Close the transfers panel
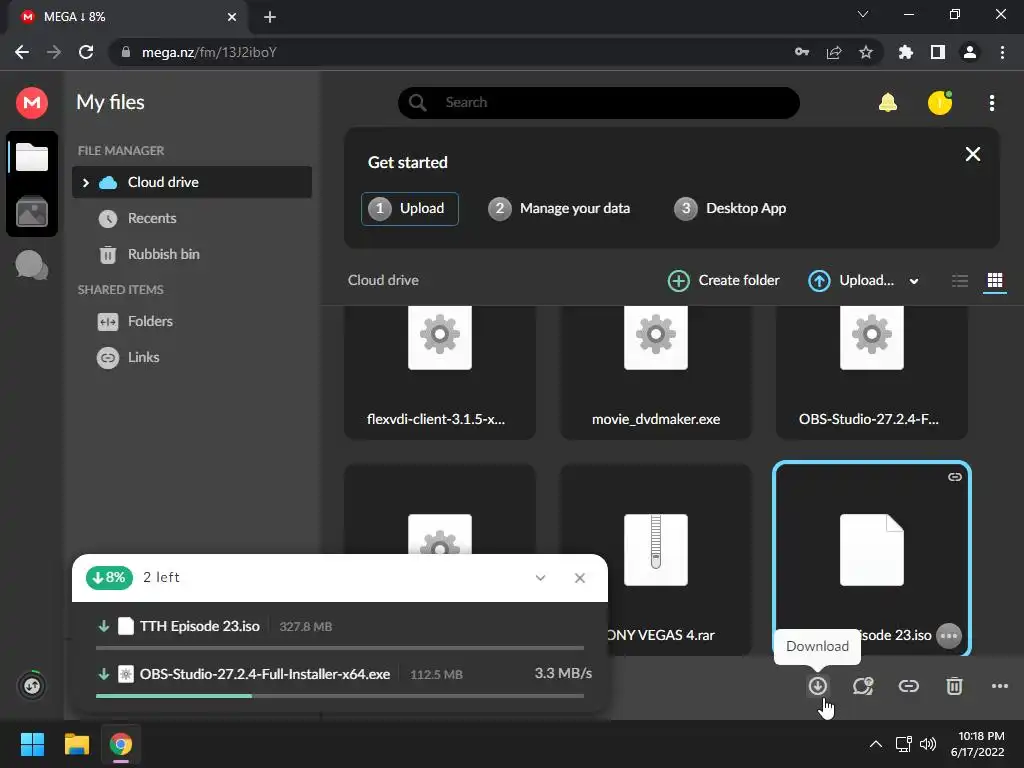Image resolution: width=1024 pixels, height=768 pixels. [x=579, y=578]
